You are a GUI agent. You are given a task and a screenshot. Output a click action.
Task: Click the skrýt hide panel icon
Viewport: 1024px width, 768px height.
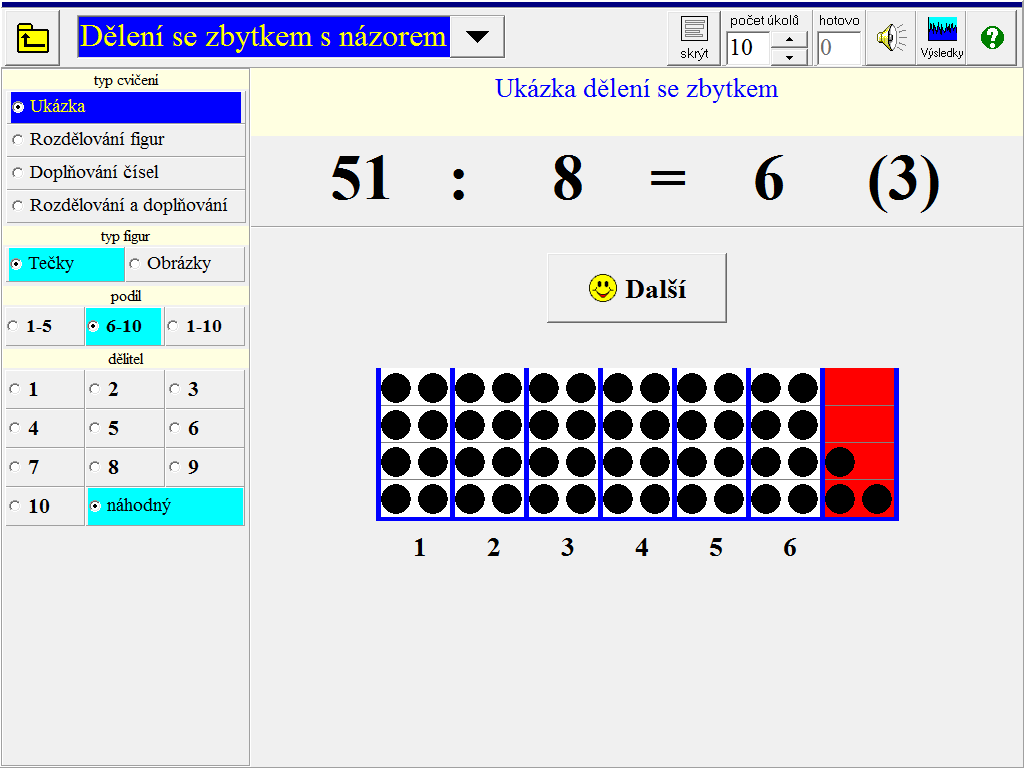[x=694, y=38]
